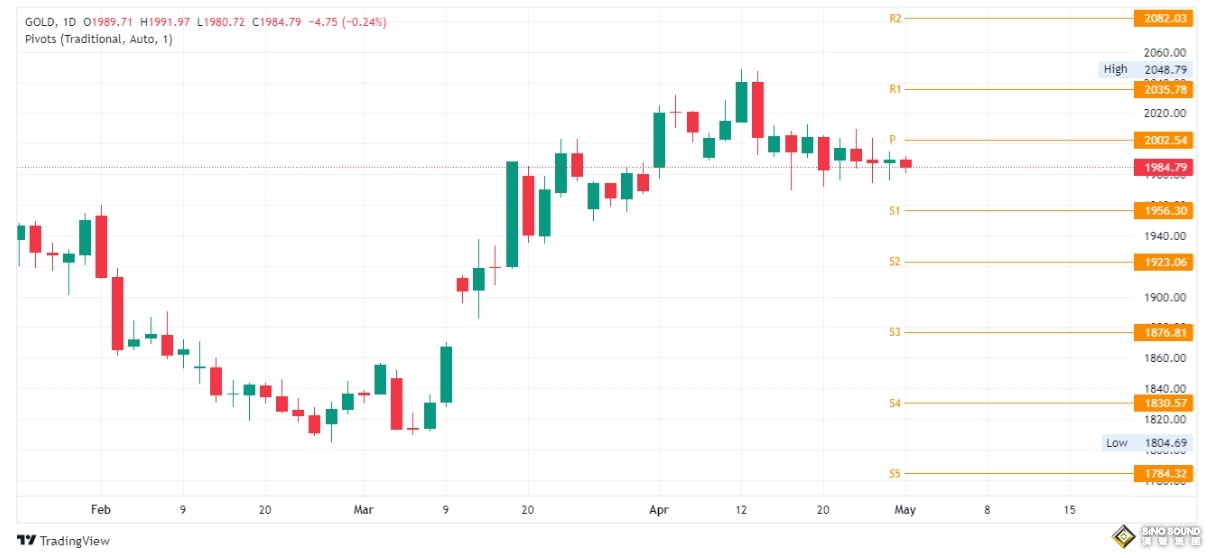
Task: Click the 1923.06 price tag
Action: point(1163,262)
